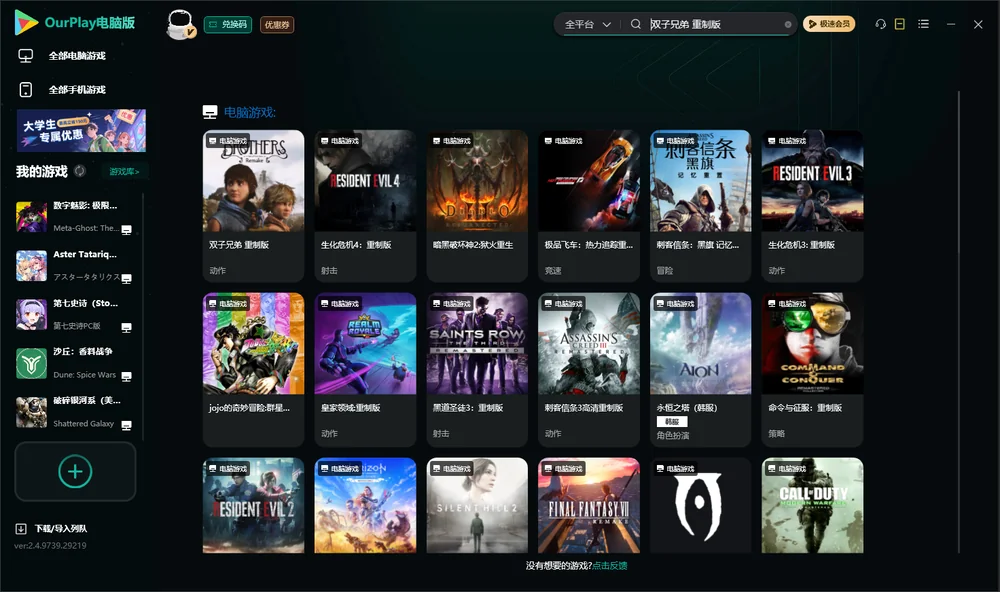Image resolution: width=1000 pixels, height=592 pixels.
Task: Open the 刺客信条: 黑旗 记忆 game card
Action: pos(700,205)
